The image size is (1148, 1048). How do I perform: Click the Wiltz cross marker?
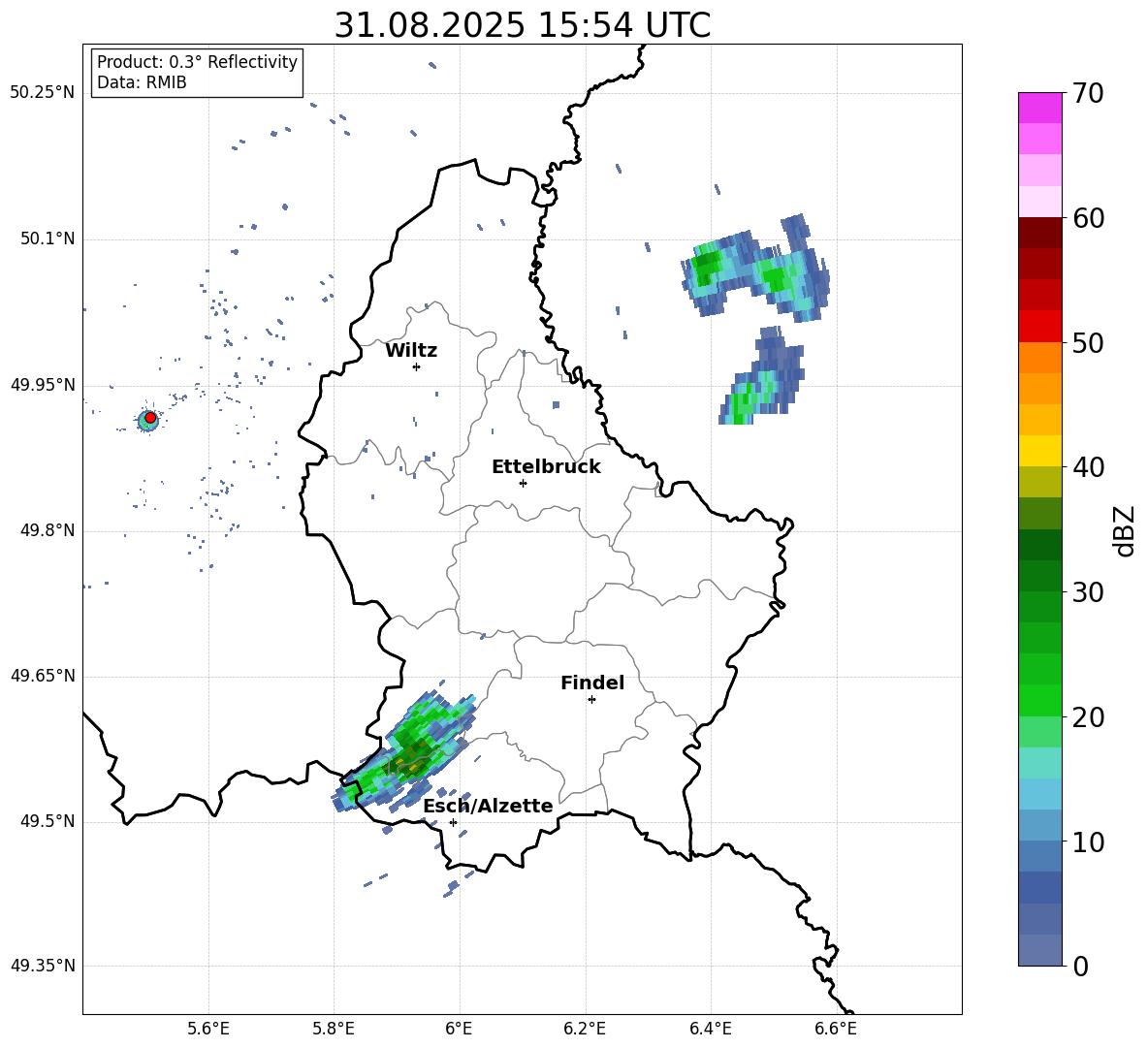(x=416, y=366)
